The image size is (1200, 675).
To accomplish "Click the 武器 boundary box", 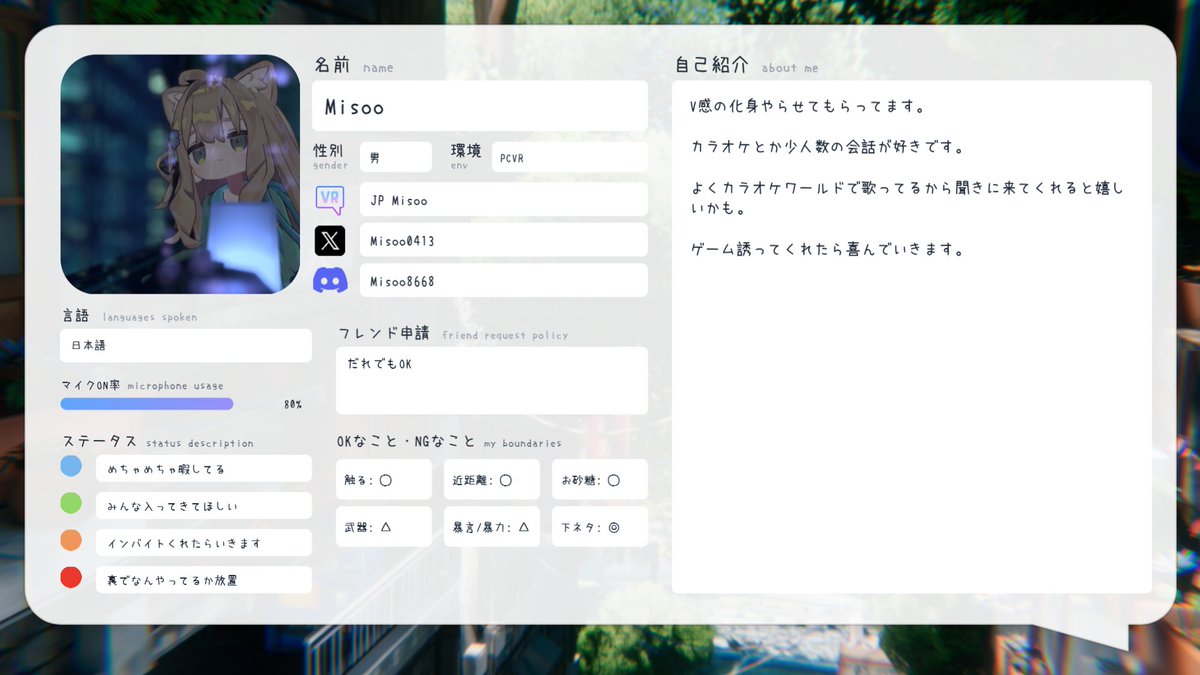I will click(x=384, y=527).
